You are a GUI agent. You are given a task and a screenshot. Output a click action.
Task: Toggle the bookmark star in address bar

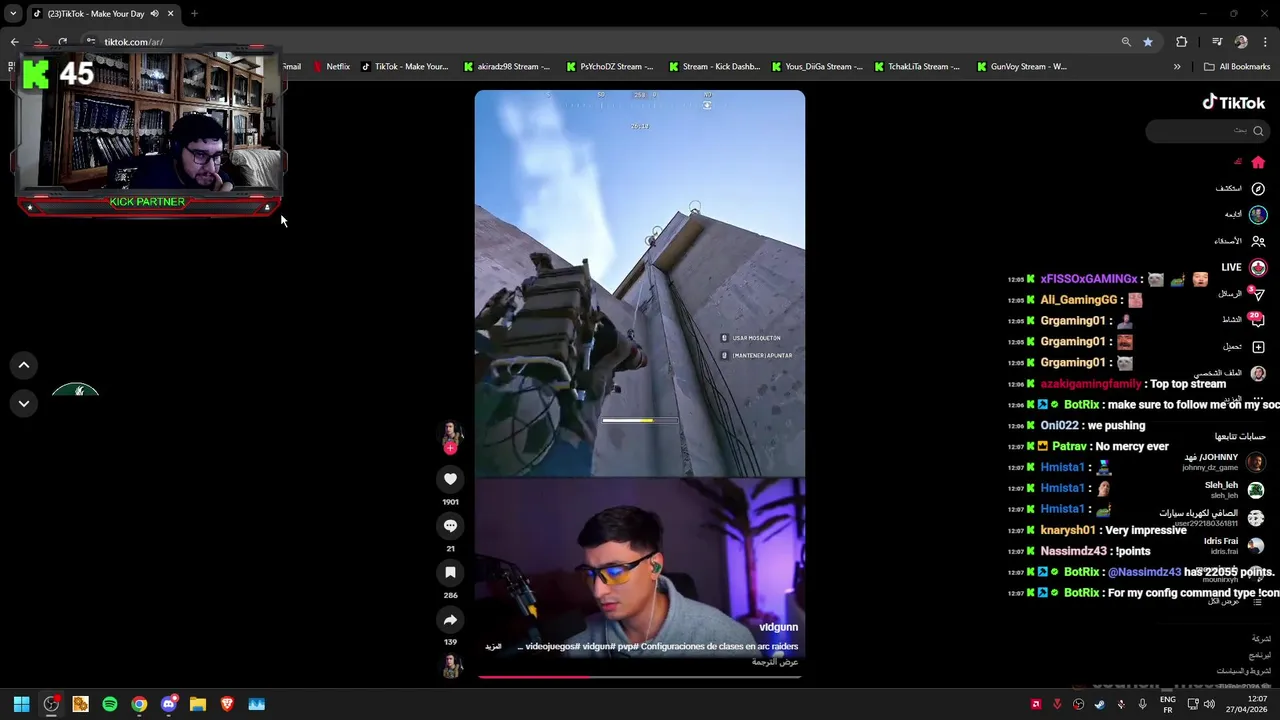(1148, 42)
